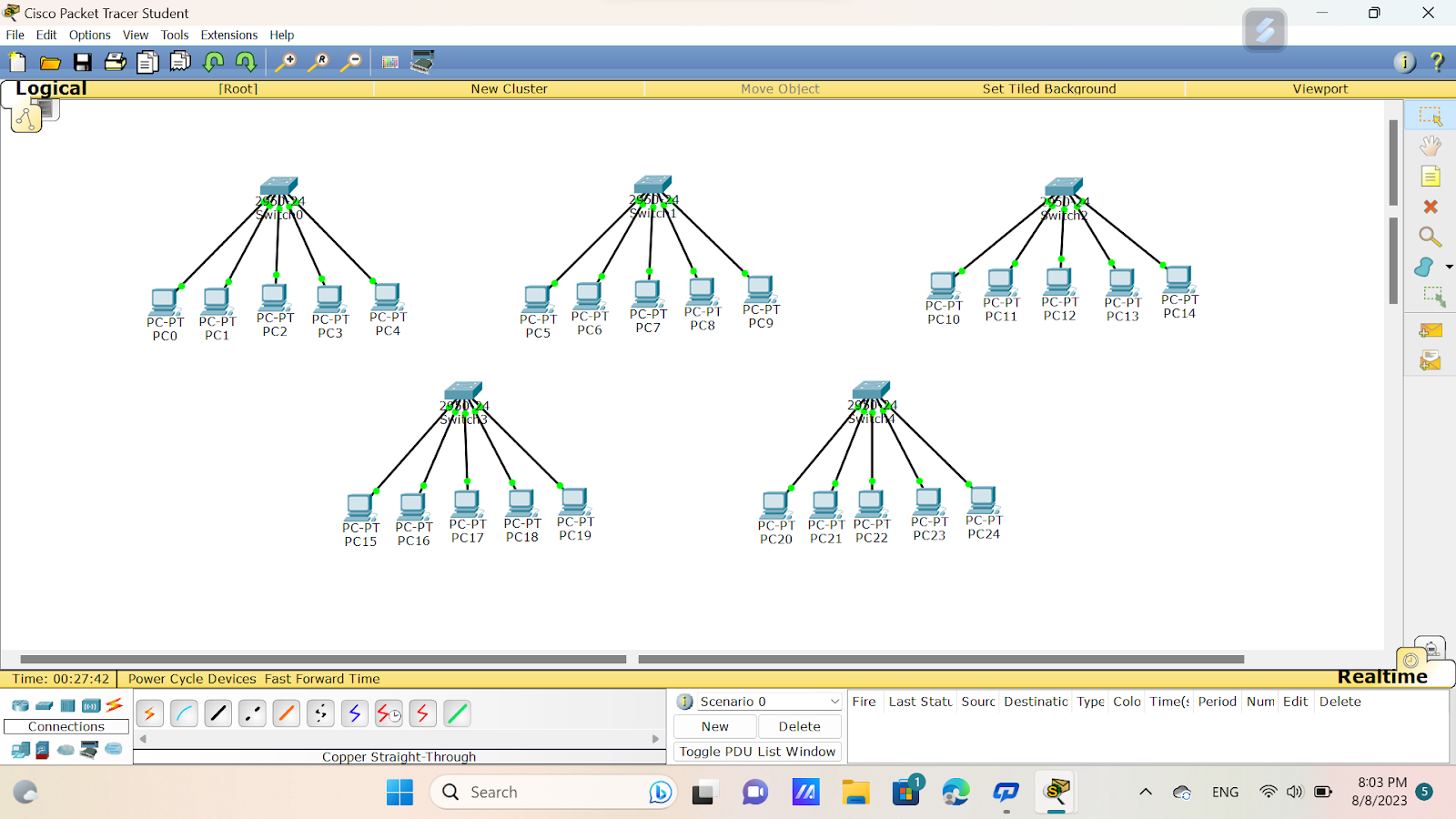This screenshot has width=1456, height=819.
Task: Open the Custom Devices Dialog icon
Action: coord(422,61)
